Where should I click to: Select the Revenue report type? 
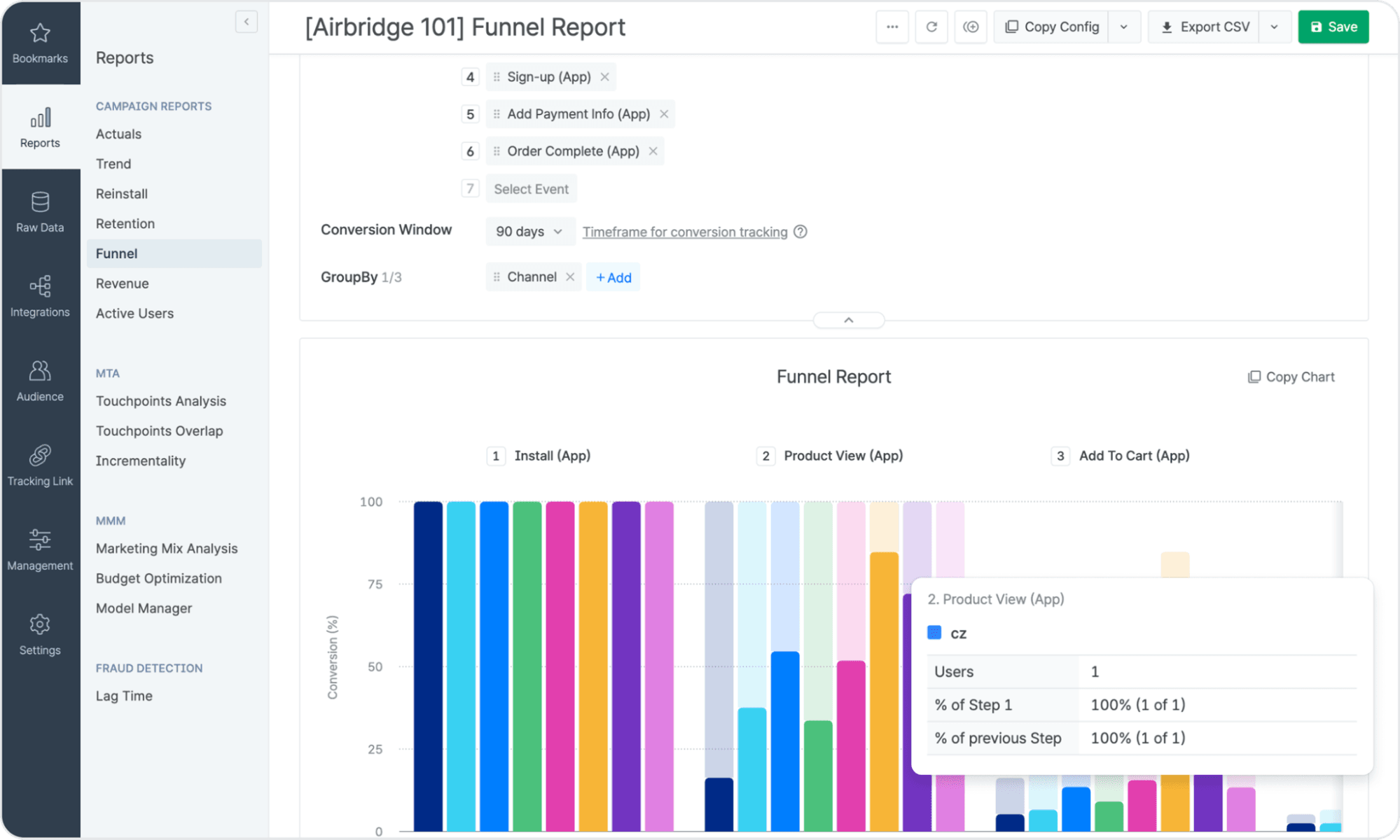coord(121,283)
